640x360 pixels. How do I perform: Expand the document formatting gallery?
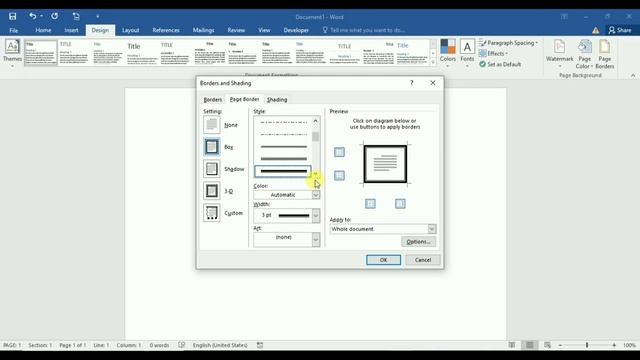[x=433, y=62]
